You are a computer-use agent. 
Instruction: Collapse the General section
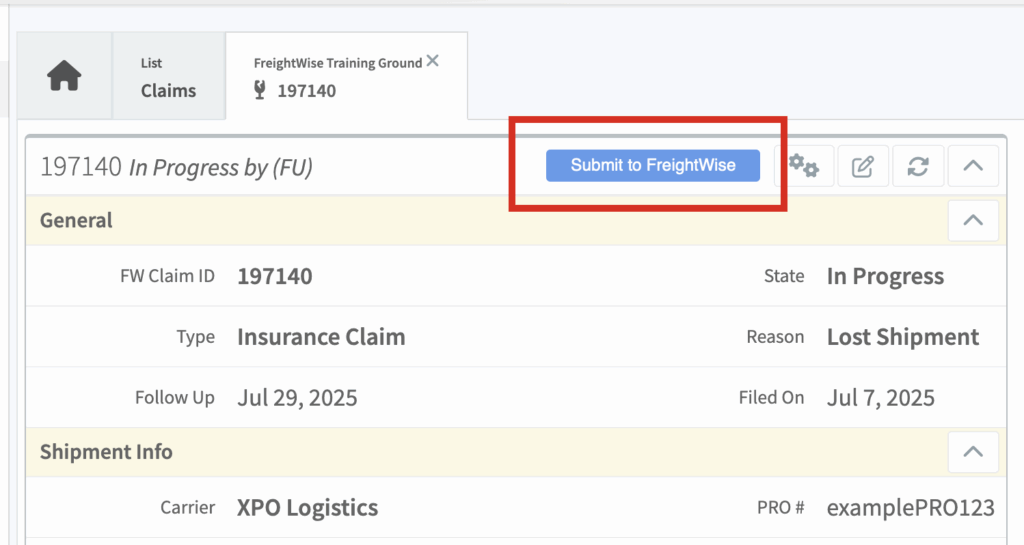[x=973, y=221]
